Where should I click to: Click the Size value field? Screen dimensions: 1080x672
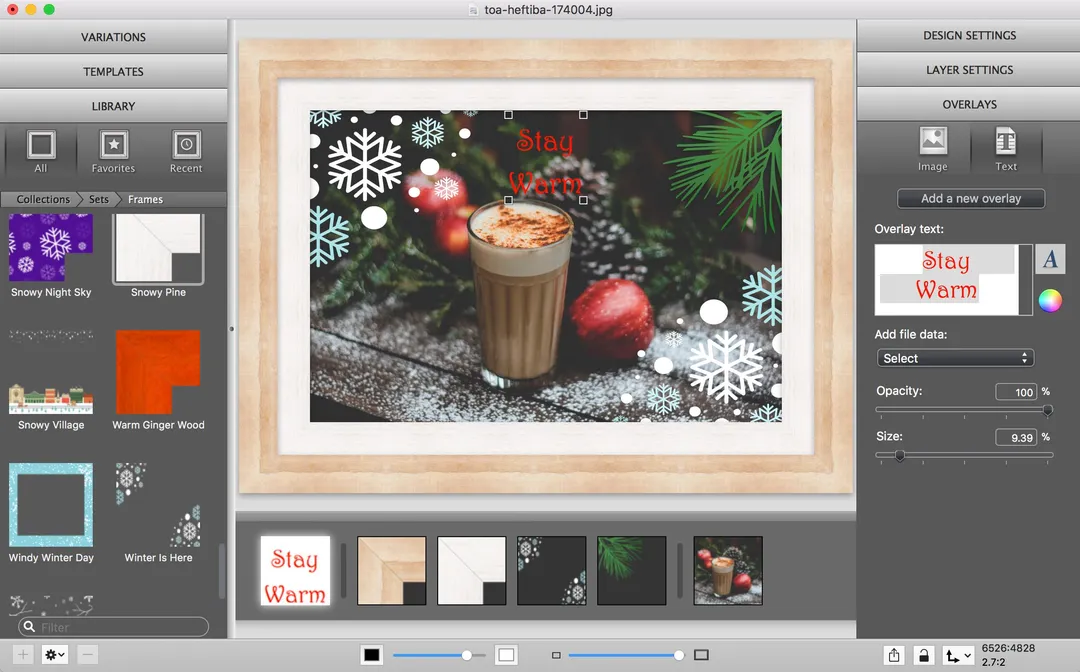[x=1016, y=437]
